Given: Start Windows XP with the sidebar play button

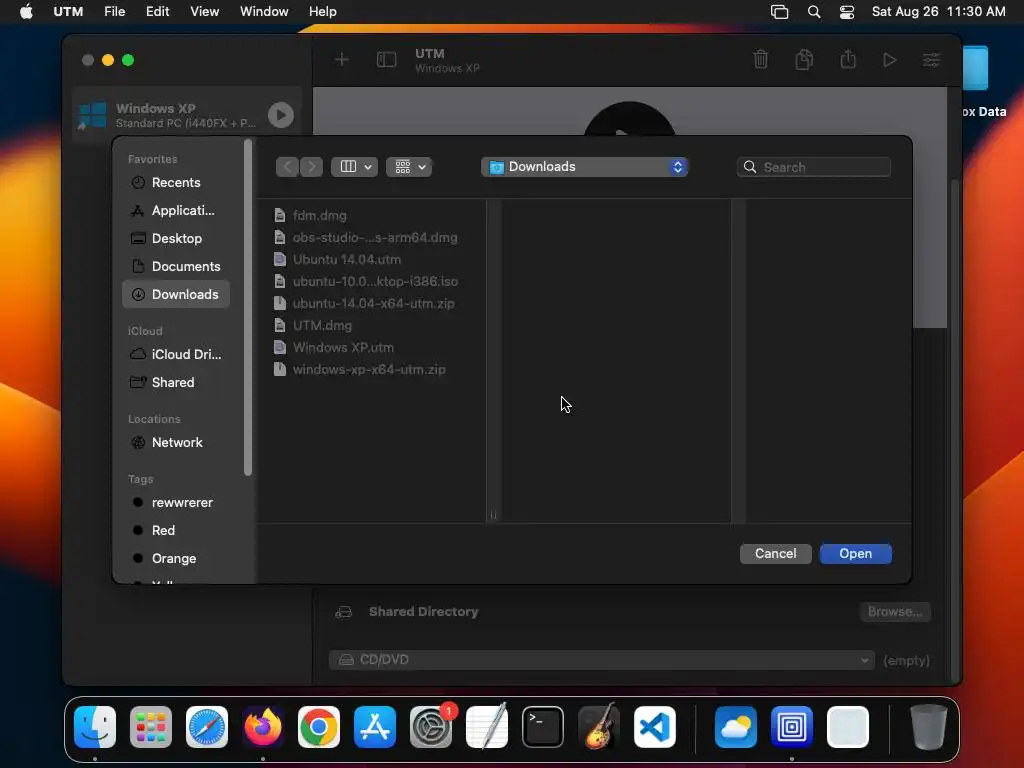Looking at the screenshot, I should 281,115.
